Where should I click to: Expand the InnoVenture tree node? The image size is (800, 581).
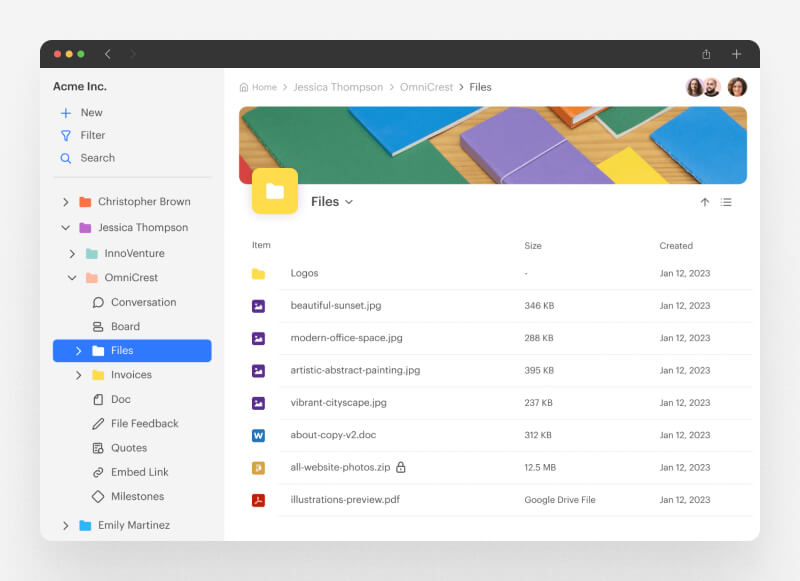click(72, 254)
